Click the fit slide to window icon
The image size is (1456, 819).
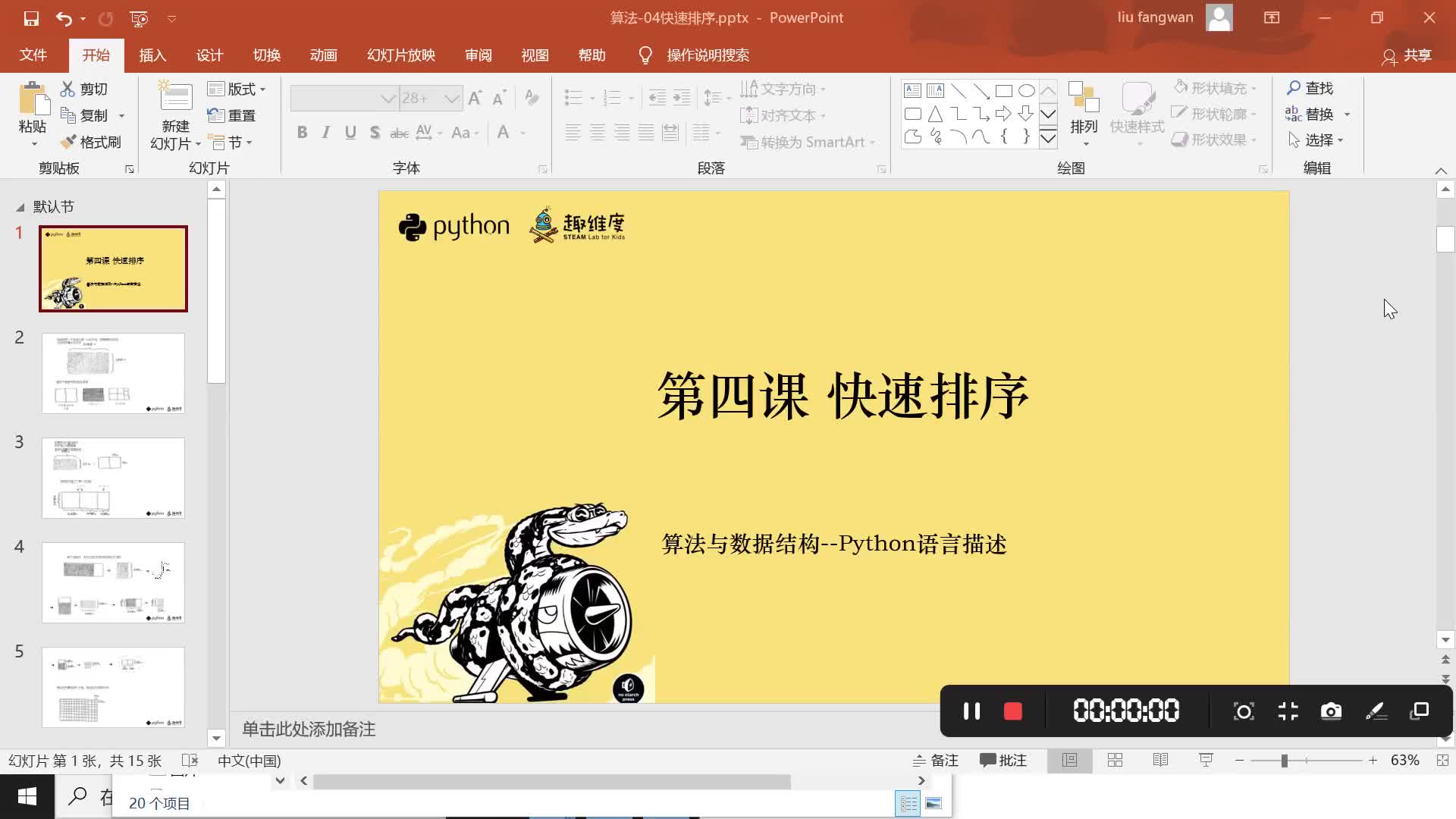1442,761
